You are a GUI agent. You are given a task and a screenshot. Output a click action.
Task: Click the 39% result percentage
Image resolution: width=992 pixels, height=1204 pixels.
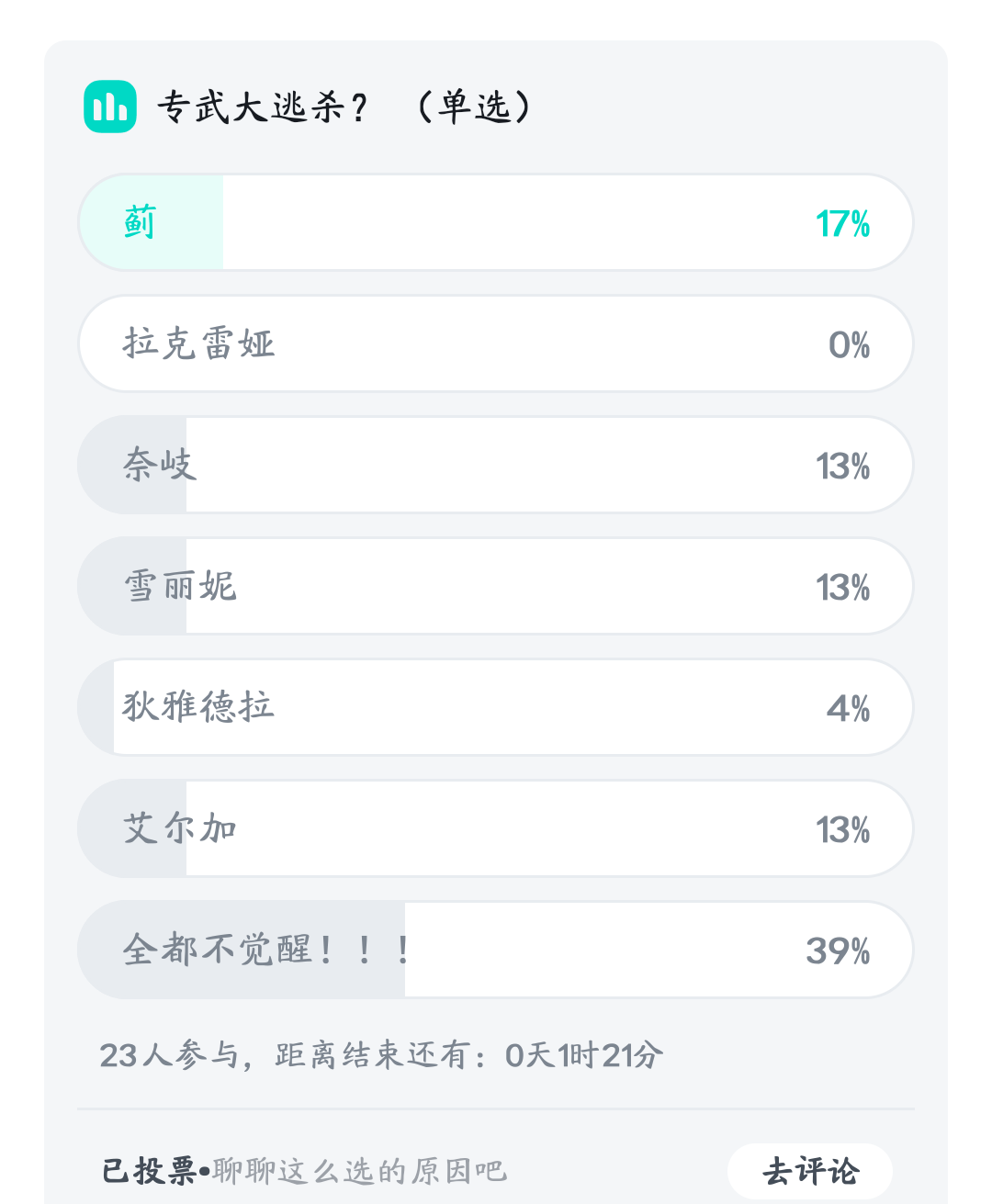(838, 951)
